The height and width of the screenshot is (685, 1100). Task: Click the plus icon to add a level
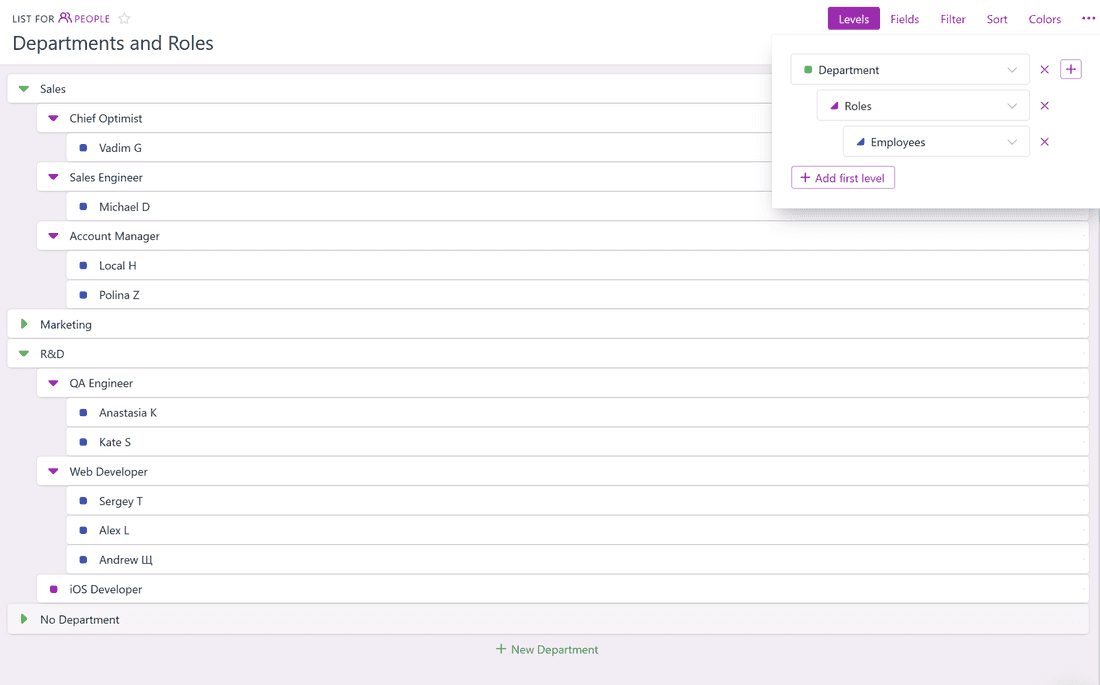pyautogui.click(x=1071, y=69)
